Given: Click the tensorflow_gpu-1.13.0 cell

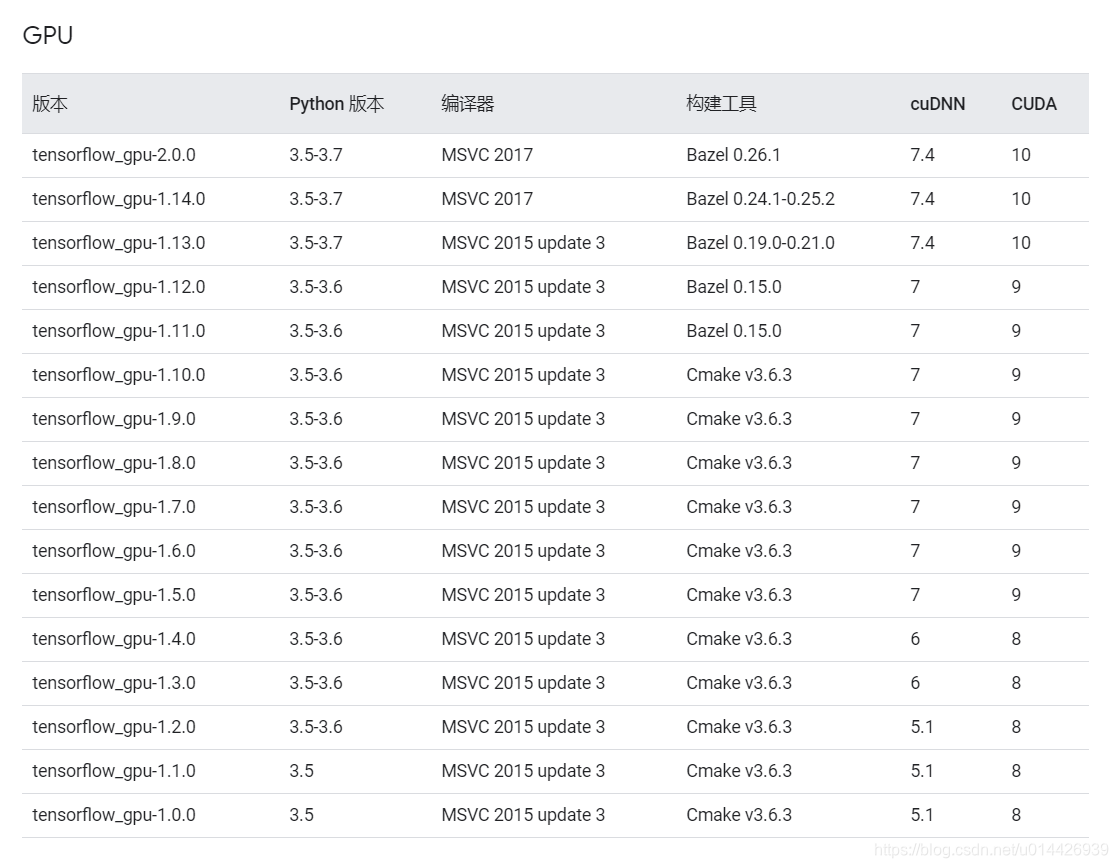Looking at the screenshot, I should 118,243.
